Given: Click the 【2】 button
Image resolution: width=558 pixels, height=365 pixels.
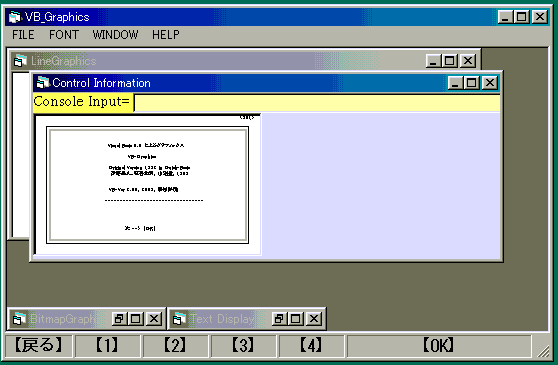Looking at the screenshot, I should 175,345.
